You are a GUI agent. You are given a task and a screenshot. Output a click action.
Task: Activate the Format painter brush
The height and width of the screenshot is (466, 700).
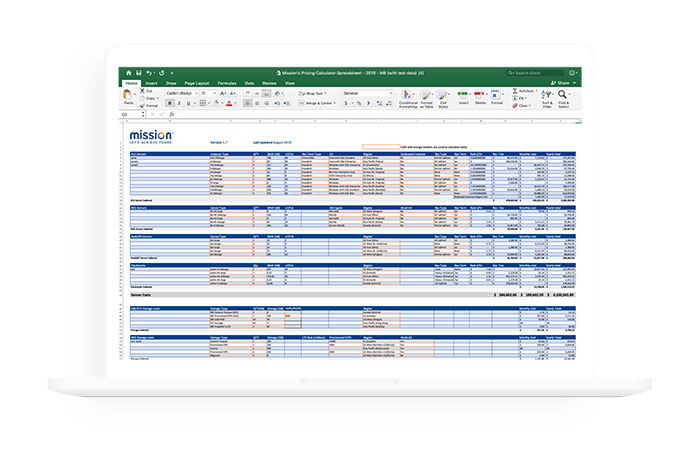pyautogui.click(x=142, y=105)
